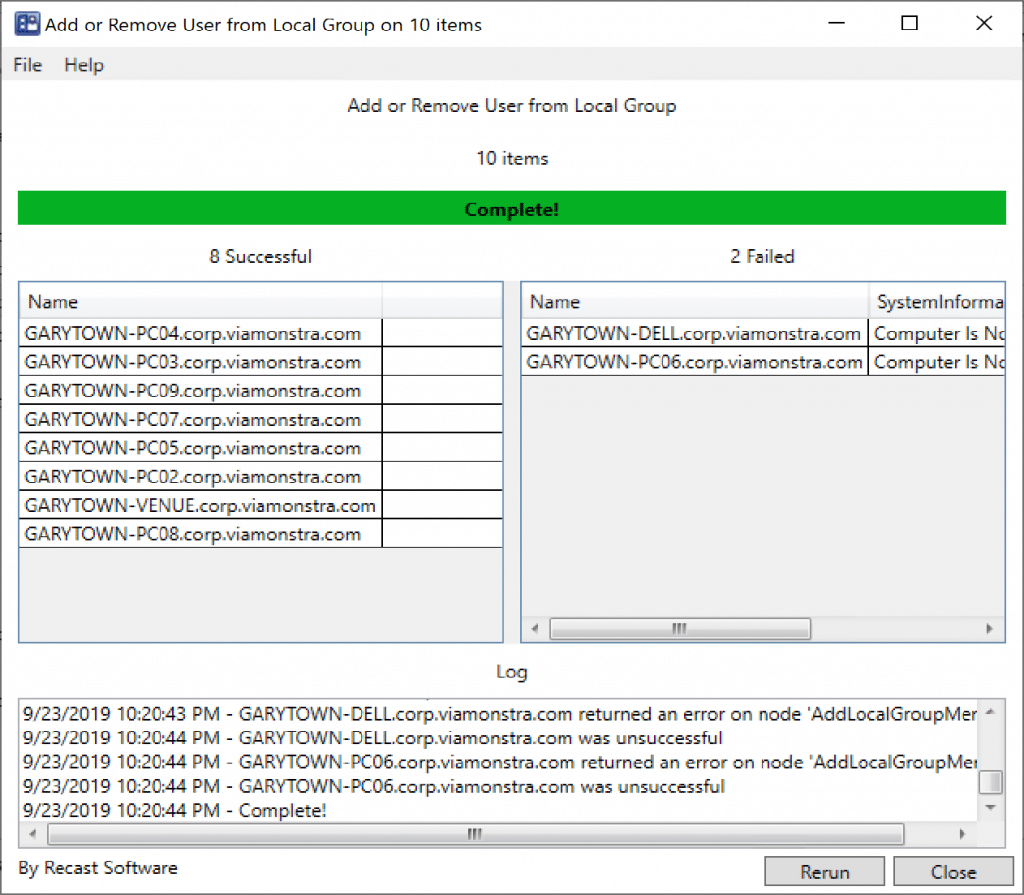Click the Close button at bottom

click(953, 872)
